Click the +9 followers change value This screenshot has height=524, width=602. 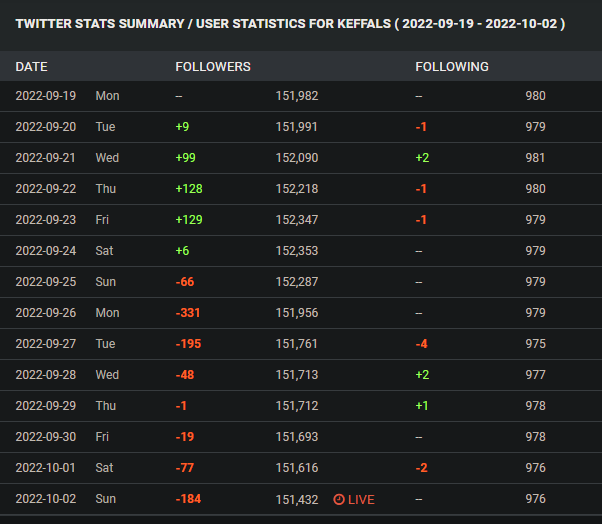click(x=184, y=127)
